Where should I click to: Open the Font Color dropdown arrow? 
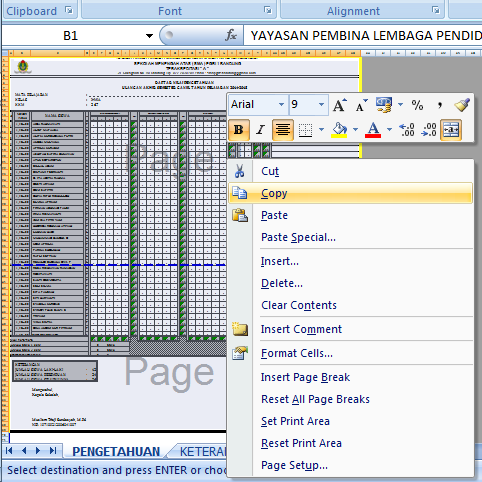(389, 129)
